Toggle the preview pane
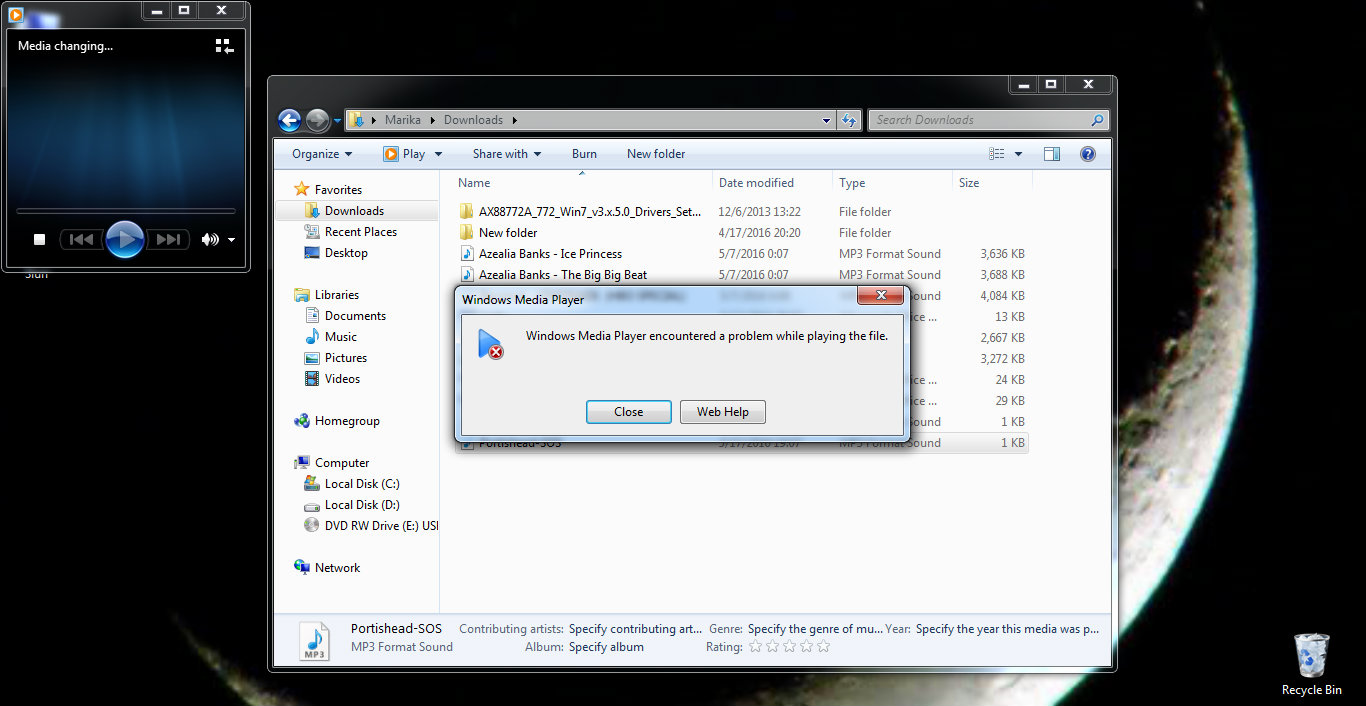The width and height of the screenshot is (1366, 706). point(1051,154)
